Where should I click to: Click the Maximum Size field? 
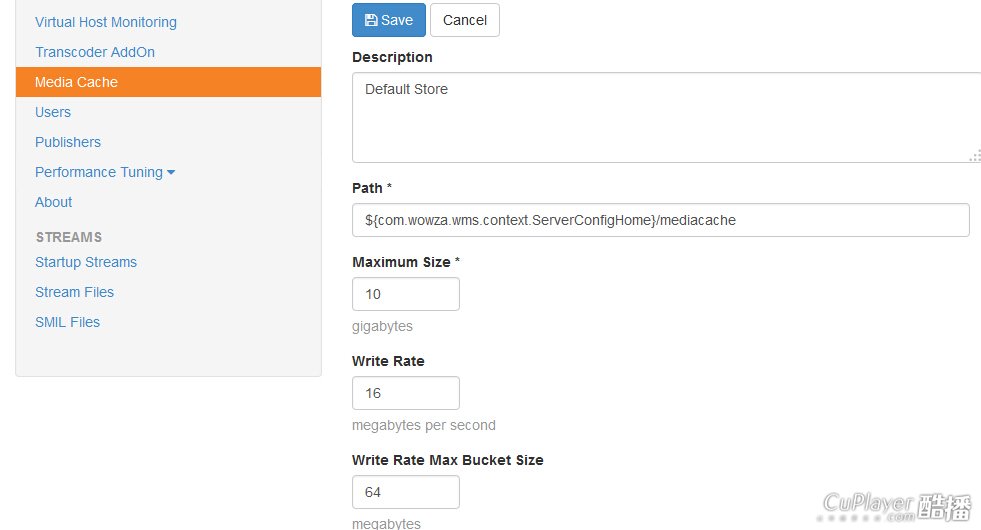click(x=406, y=294)
